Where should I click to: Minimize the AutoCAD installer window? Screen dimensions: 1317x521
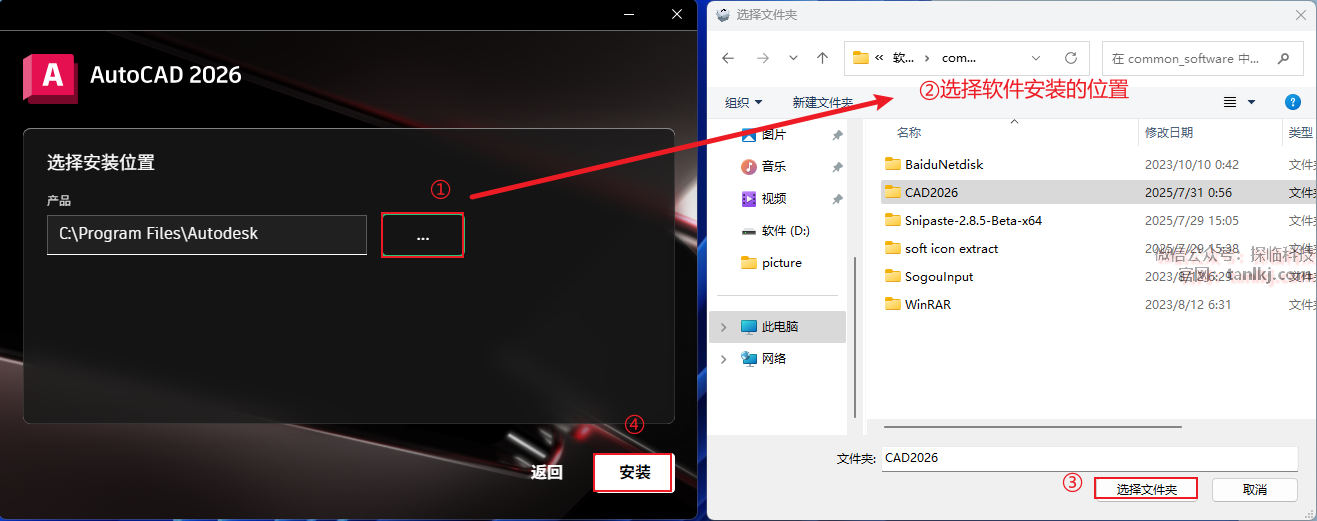point(629,14)
